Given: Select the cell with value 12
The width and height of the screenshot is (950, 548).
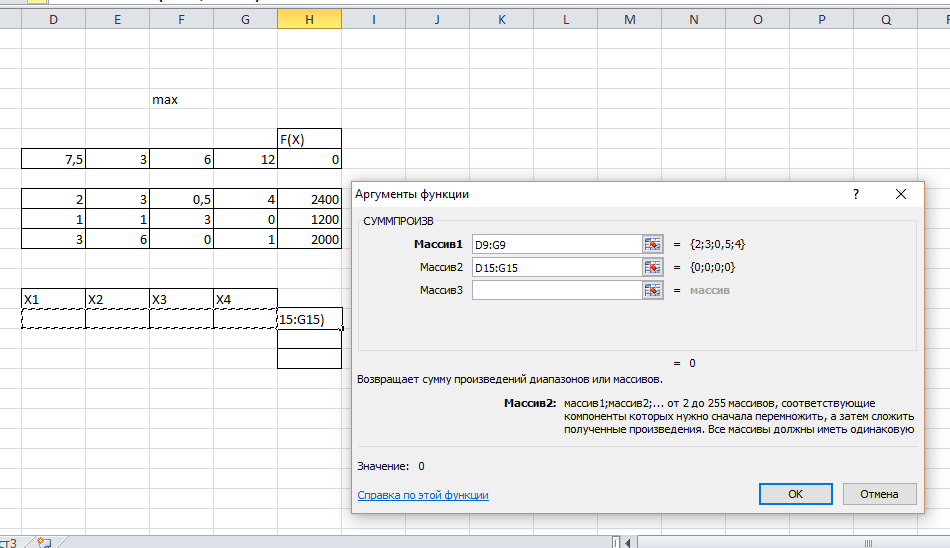Looking at the screenshot, I should (245, 159).
